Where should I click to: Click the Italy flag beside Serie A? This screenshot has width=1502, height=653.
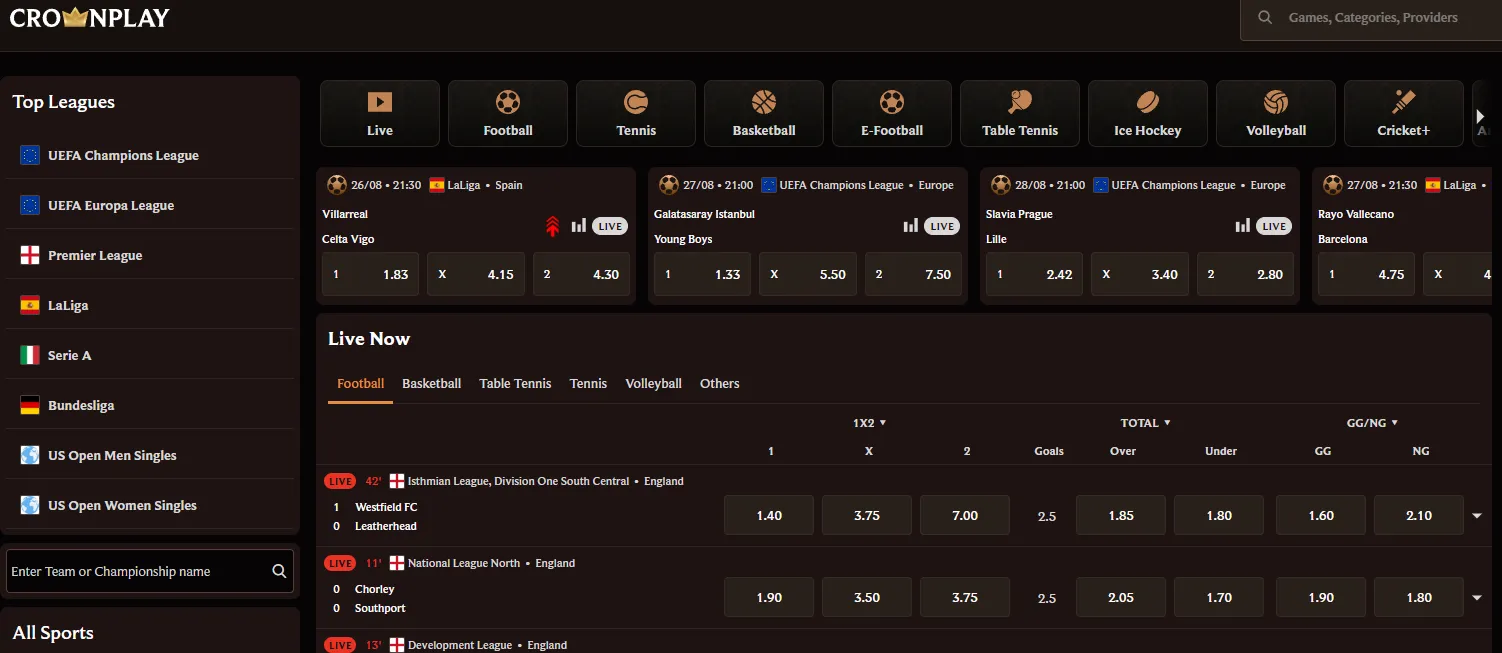(x=30, y=355)
